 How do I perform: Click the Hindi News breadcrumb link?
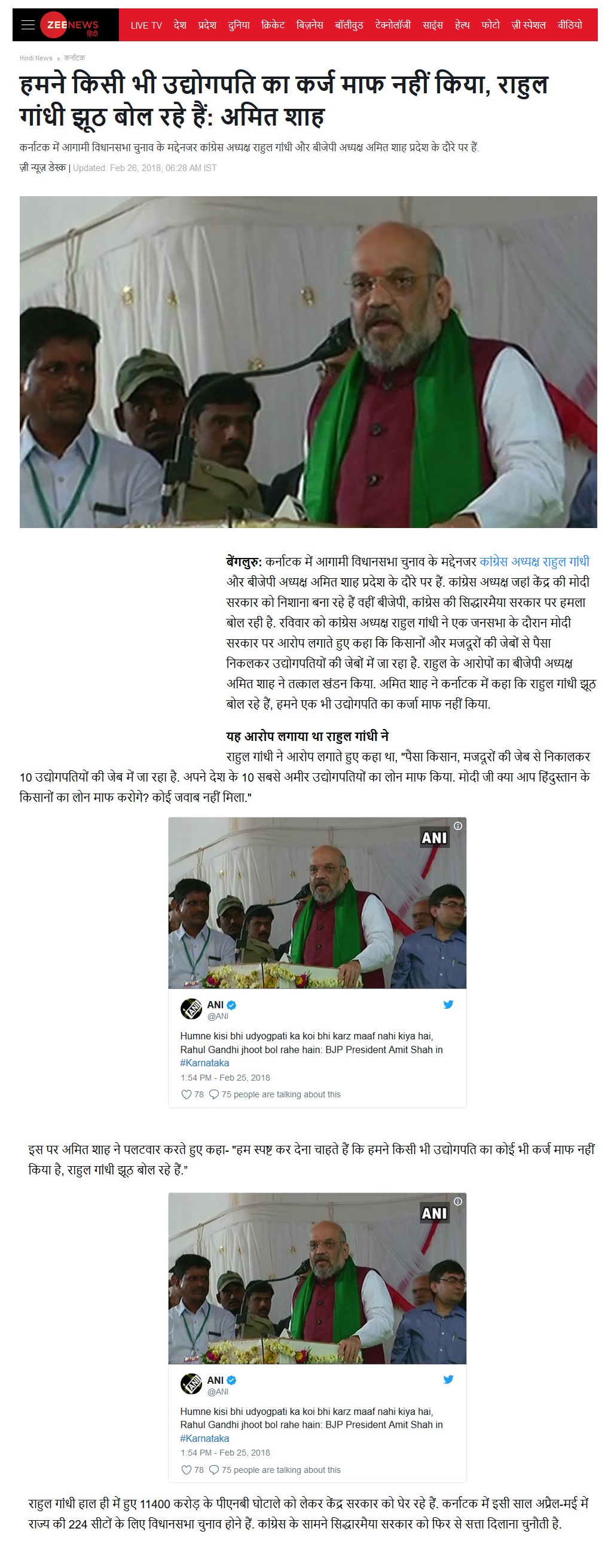(x=36, y=58)
